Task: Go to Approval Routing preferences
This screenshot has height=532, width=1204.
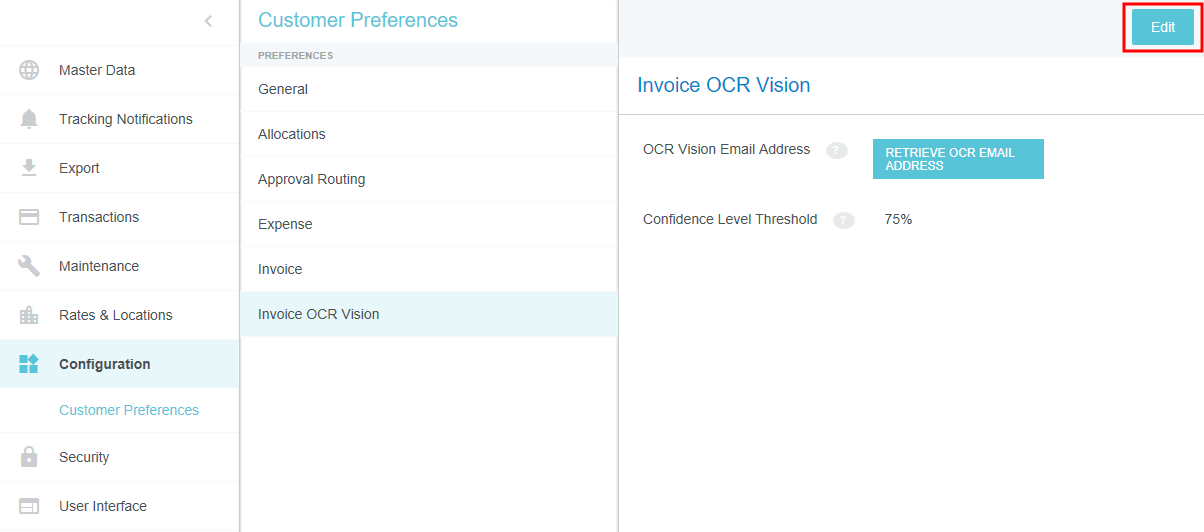Action: click(312, 179)
